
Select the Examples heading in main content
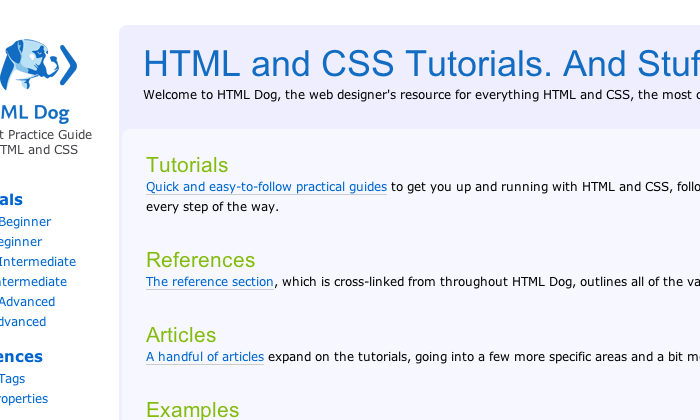click(x=192, y=409)
